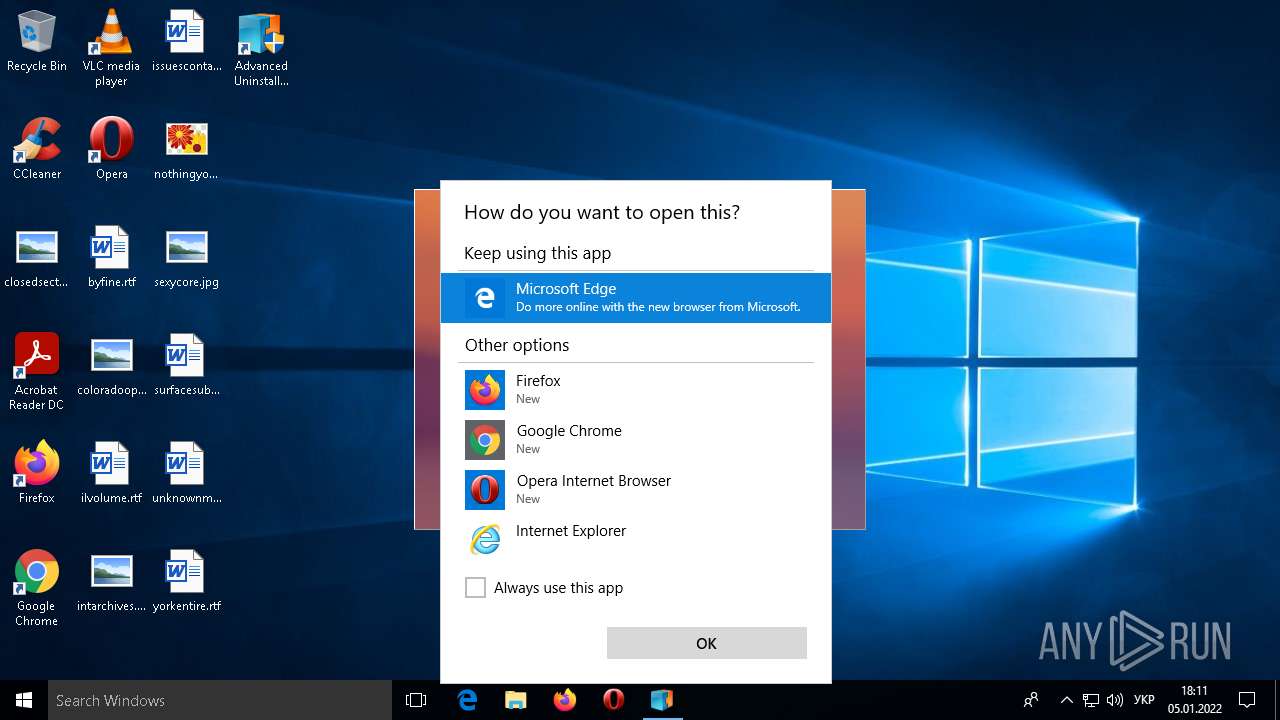Switch input language УКР indicator

pyautogui.click(x=1144, y=700)
